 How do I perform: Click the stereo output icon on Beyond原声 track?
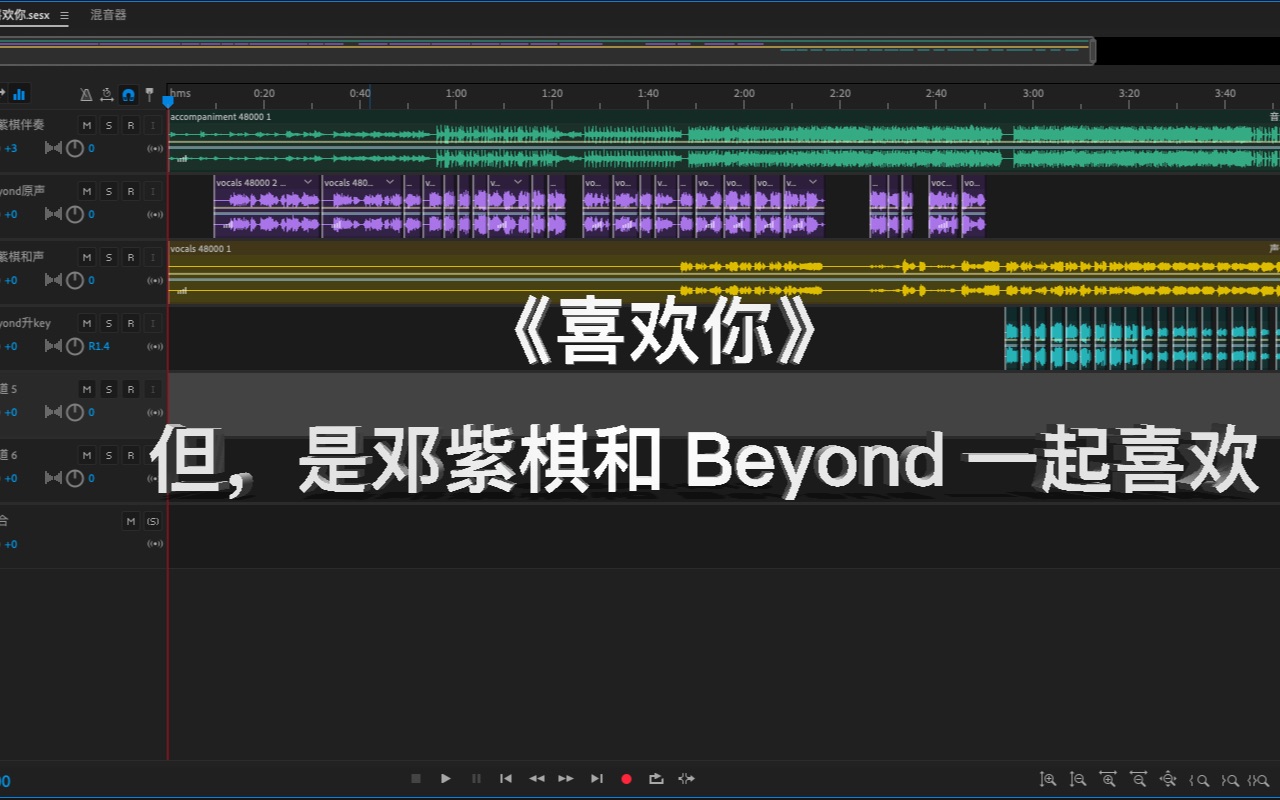[x=155, y=214]
